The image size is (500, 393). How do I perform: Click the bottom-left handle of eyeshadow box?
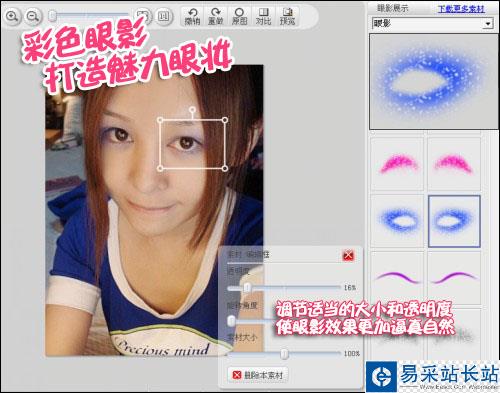click(160, 168)
